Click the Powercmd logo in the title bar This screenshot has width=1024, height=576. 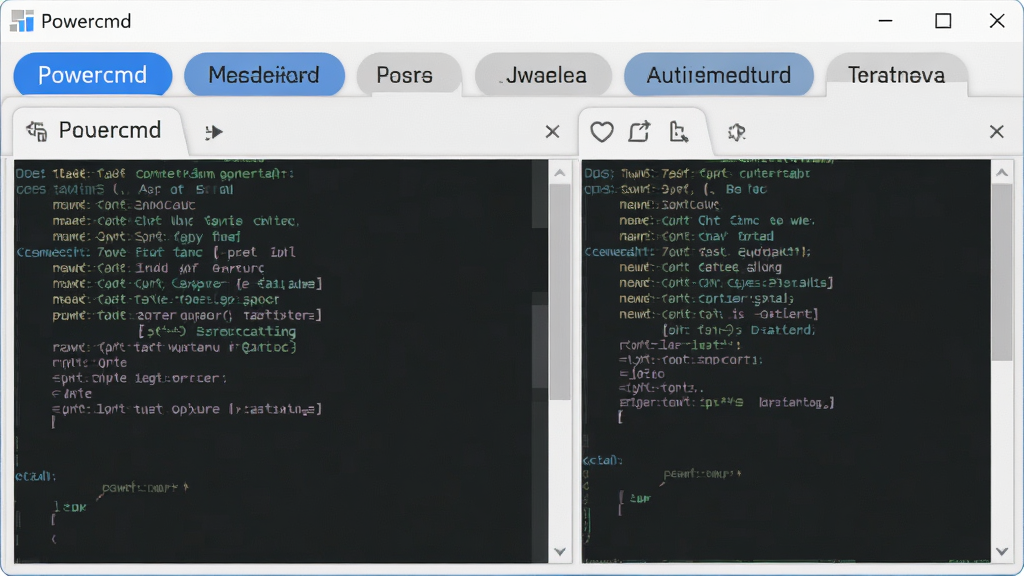point(22,21)
